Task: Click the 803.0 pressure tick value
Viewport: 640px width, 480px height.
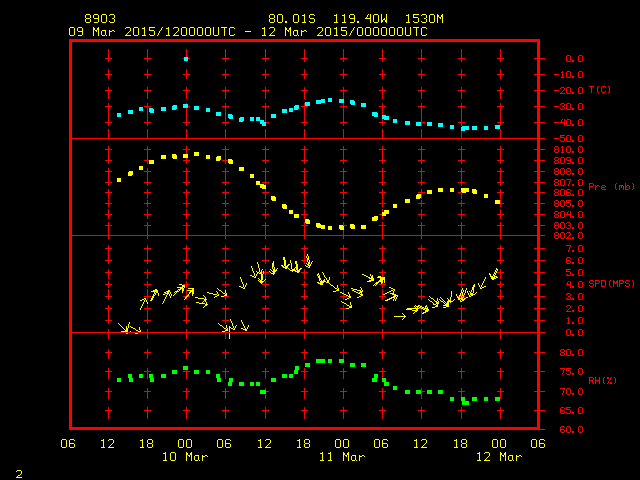Action: point(569,225)
